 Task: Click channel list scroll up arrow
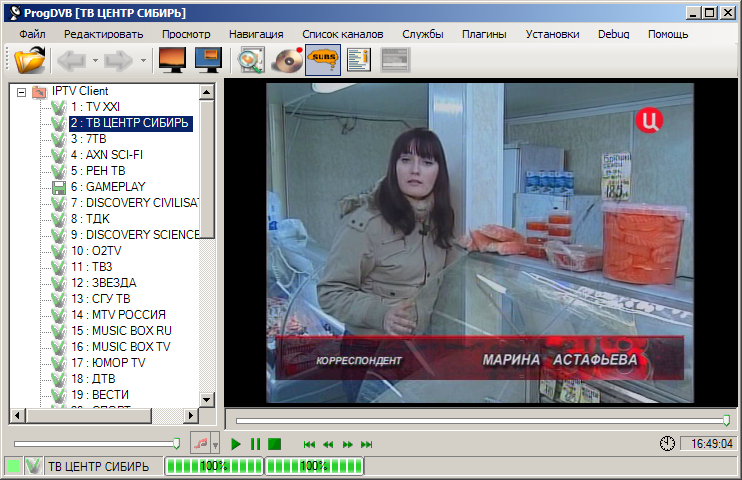[x=206, y=92]
